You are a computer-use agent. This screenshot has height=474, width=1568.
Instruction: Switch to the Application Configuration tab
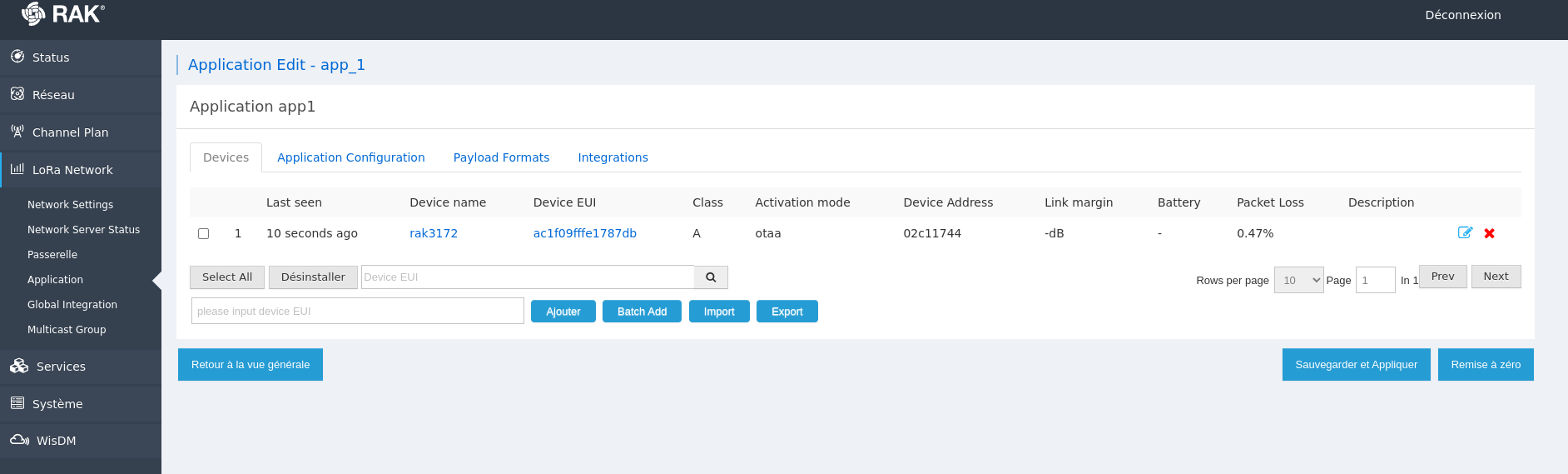pyautogui.click(x=350, y=157)
